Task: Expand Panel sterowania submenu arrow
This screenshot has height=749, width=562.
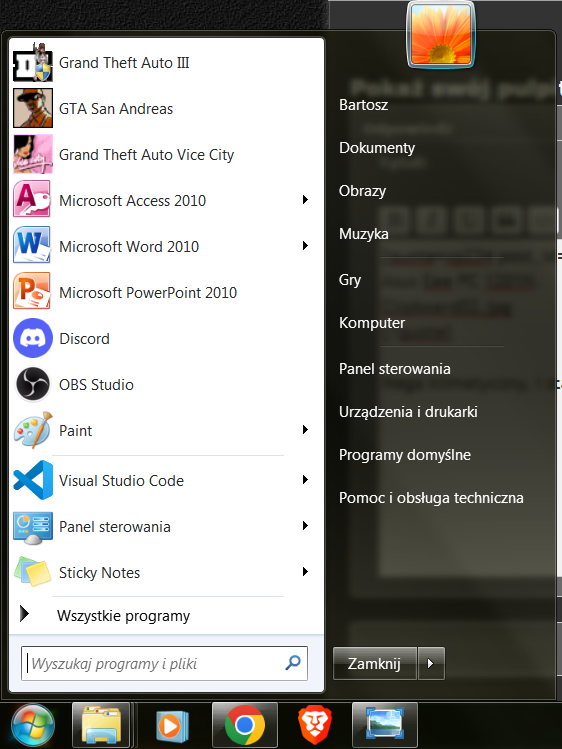Action: point(306,525)
